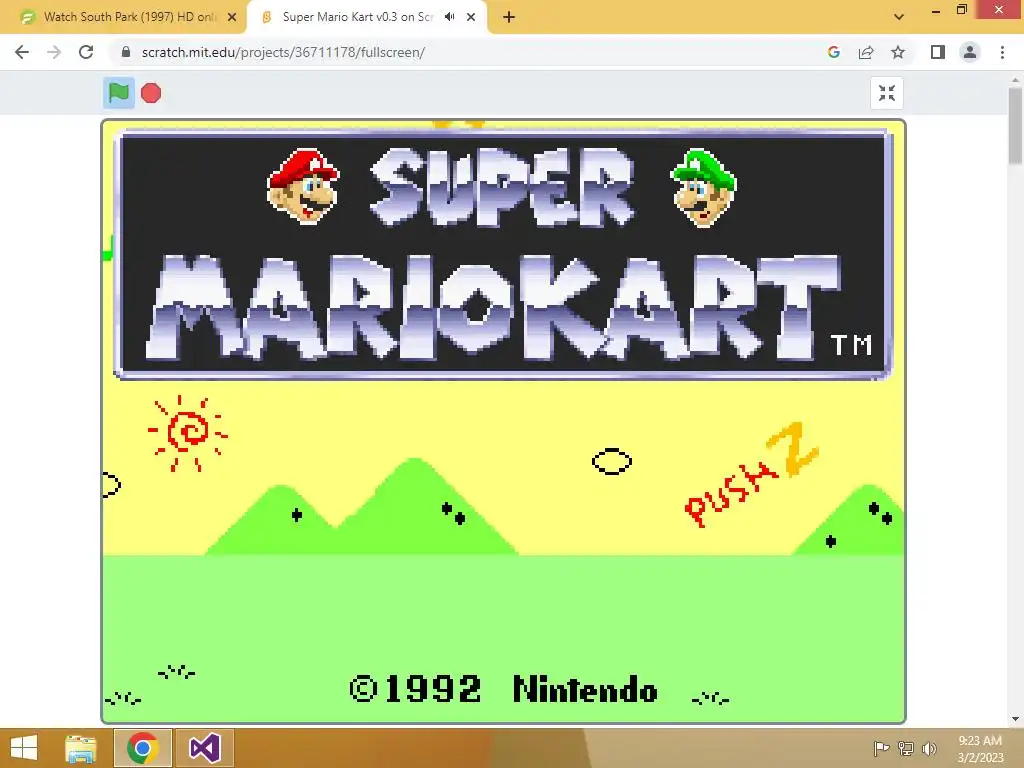Open Google icon in the address bar
This screenshot has width=1024, height=768.
tap(833, 52)
